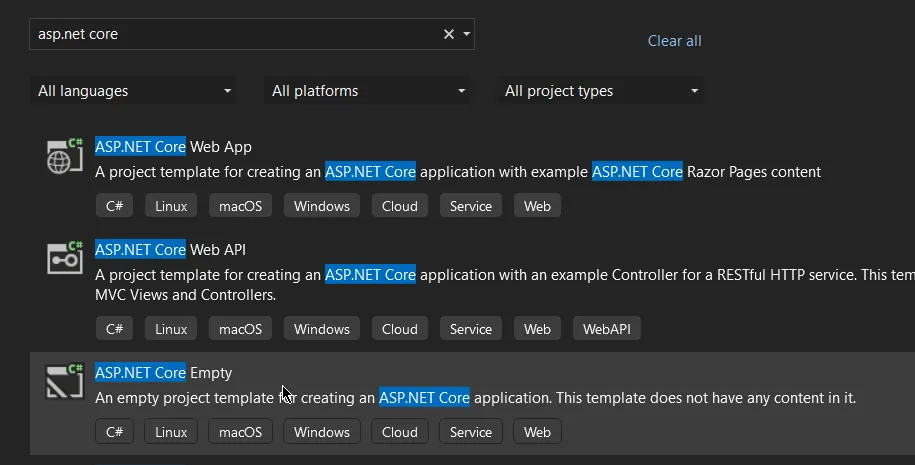Click the Windows tag under ASP.NET Core Web API

coord(321,329)
